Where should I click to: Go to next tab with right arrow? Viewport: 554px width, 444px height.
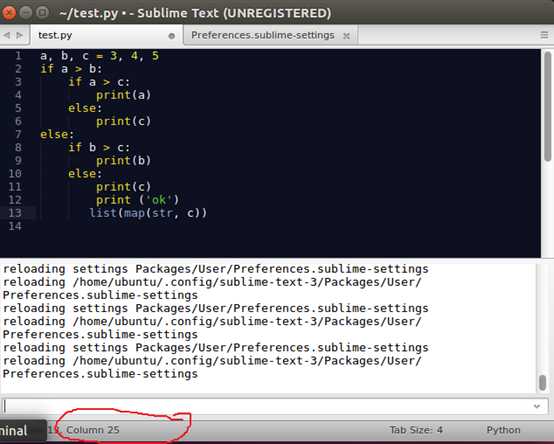20,35
